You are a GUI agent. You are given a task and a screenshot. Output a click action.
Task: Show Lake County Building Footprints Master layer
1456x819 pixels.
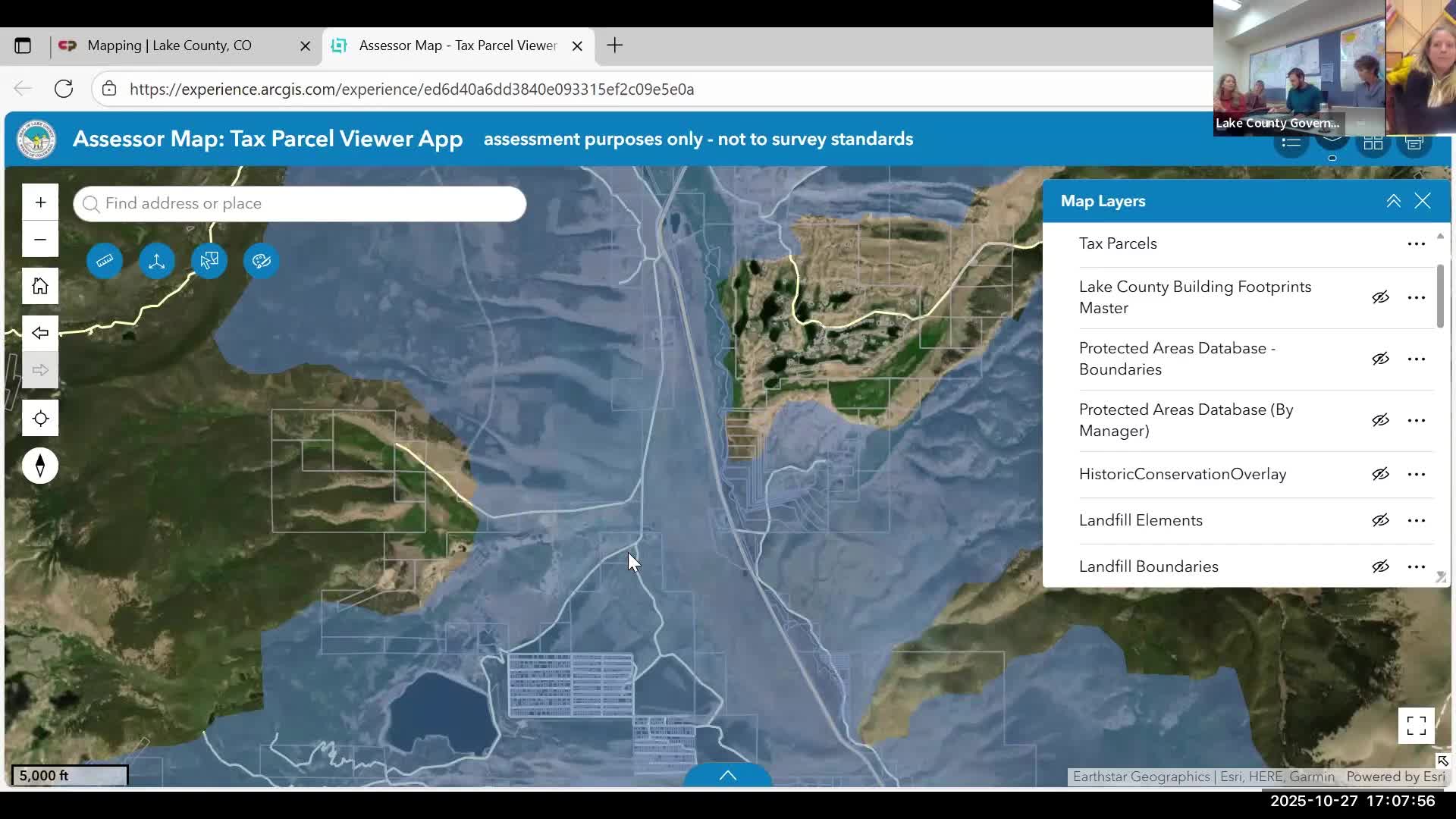[1380, 297]
